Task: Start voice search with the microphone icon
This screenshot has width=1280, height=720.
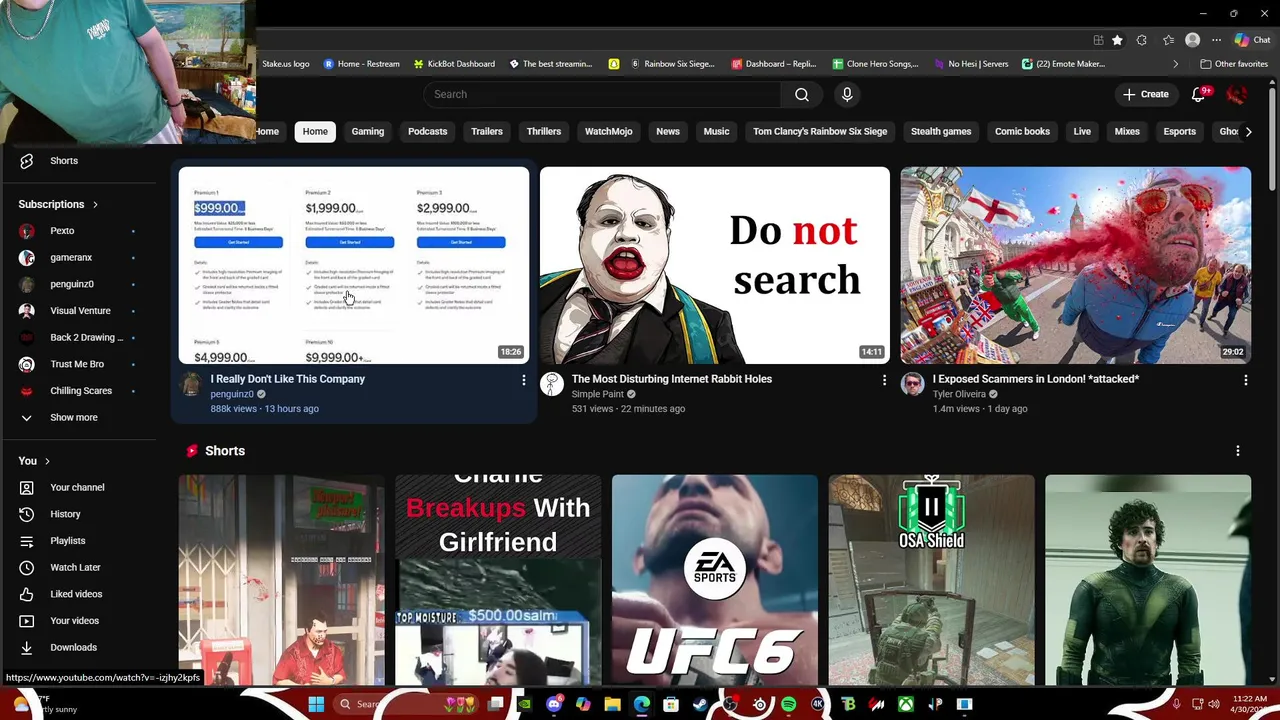Action: click(x=847, y=94)
